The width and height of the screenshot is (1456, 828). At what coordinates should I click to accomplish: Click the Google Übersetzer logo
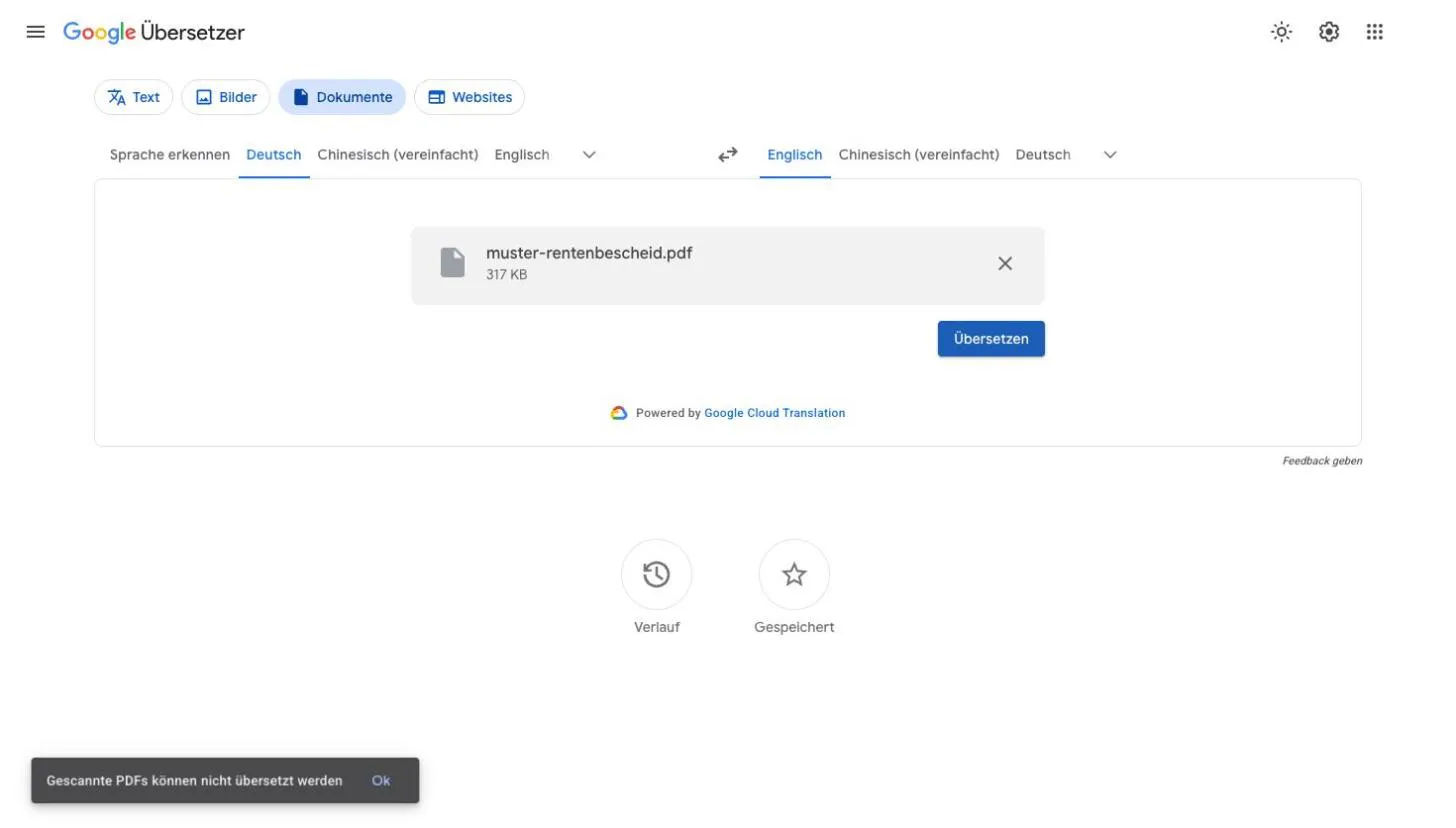(154, 32)
